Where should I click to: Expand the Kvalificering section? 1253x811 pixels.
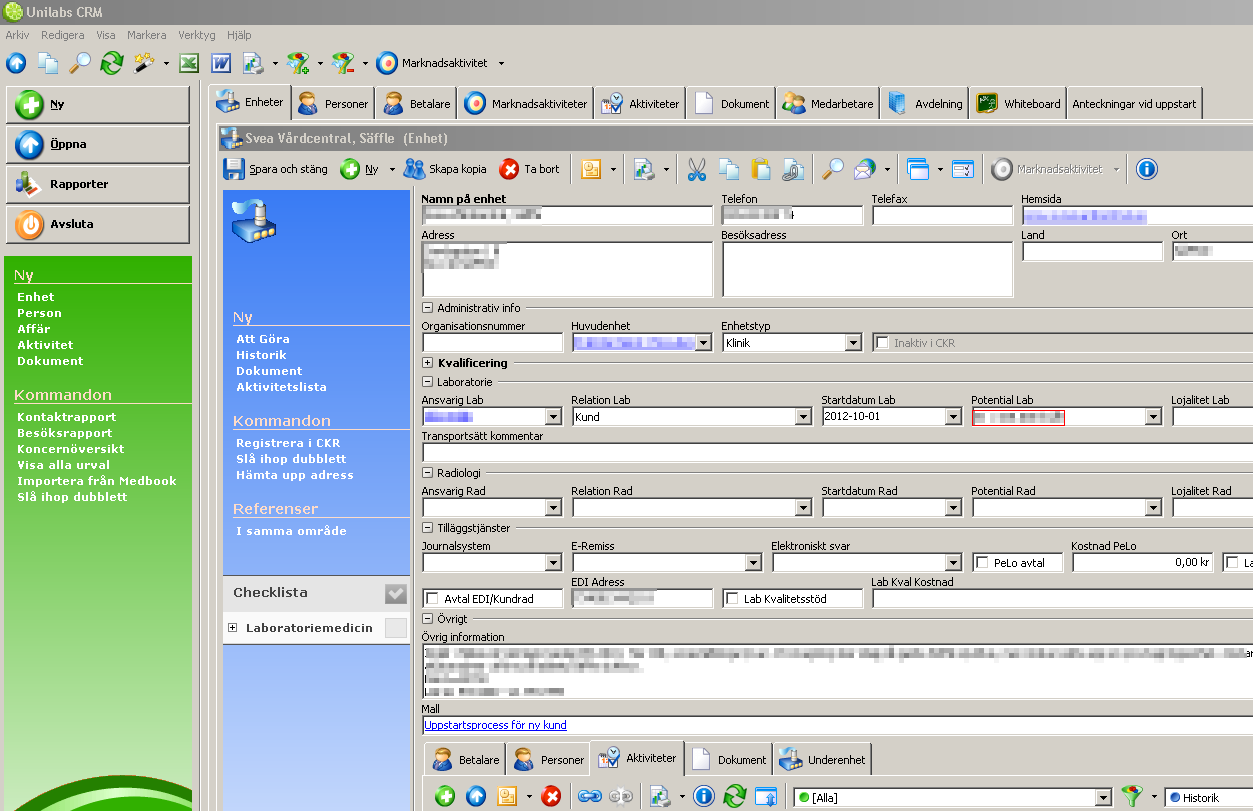[x=428, y=363]
